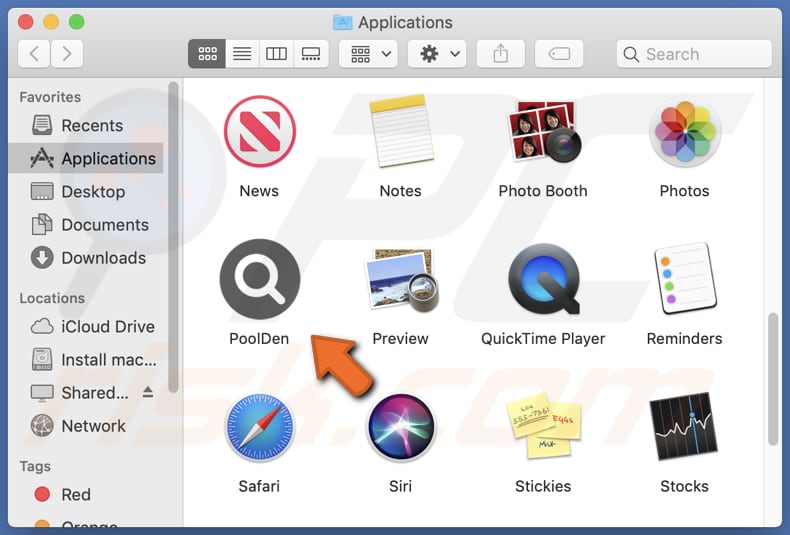Select Applications in the sidebar

[x=86, y=158]
